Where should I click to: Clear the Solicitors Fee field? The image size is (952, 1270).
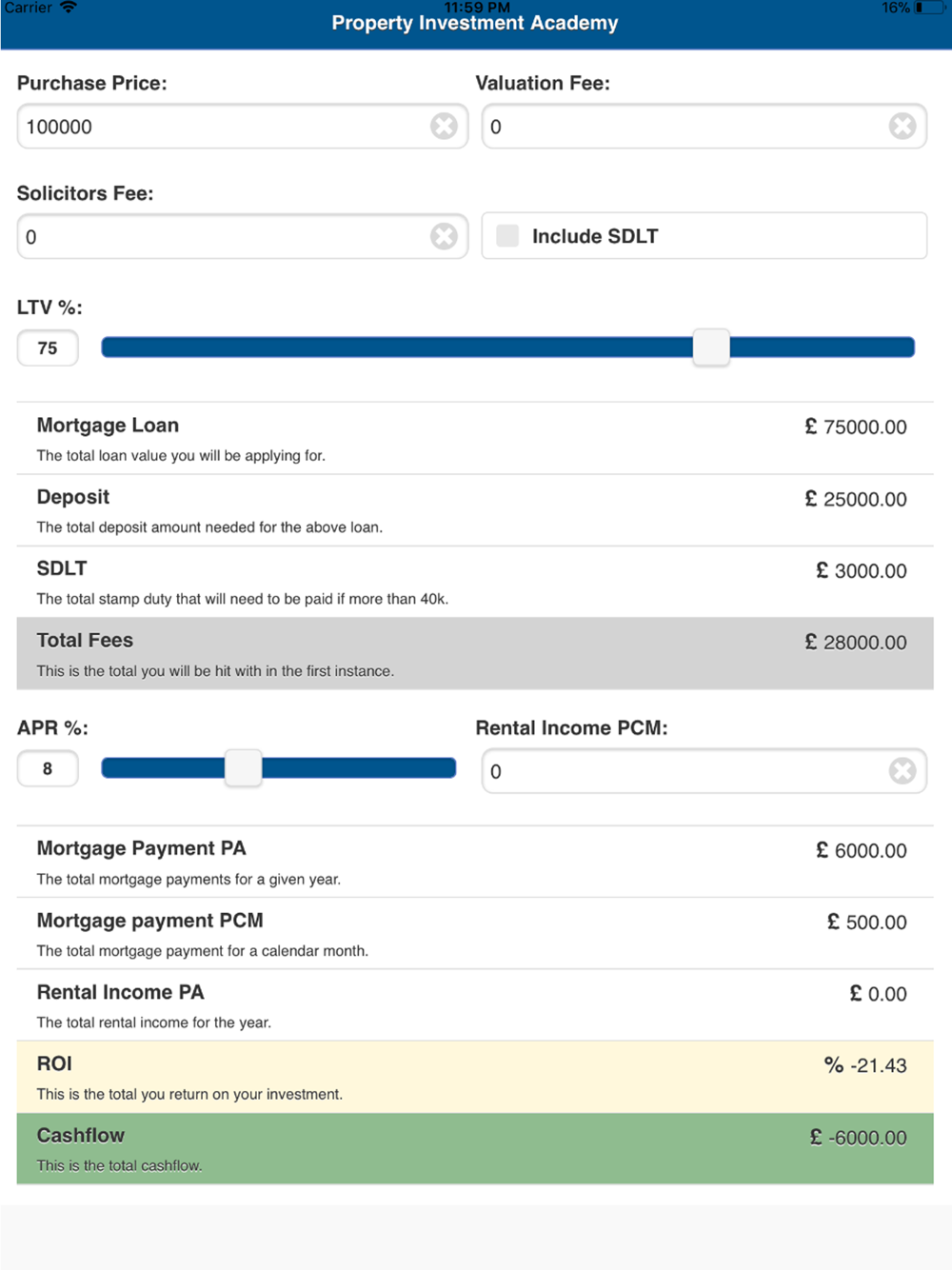point(444,236)
